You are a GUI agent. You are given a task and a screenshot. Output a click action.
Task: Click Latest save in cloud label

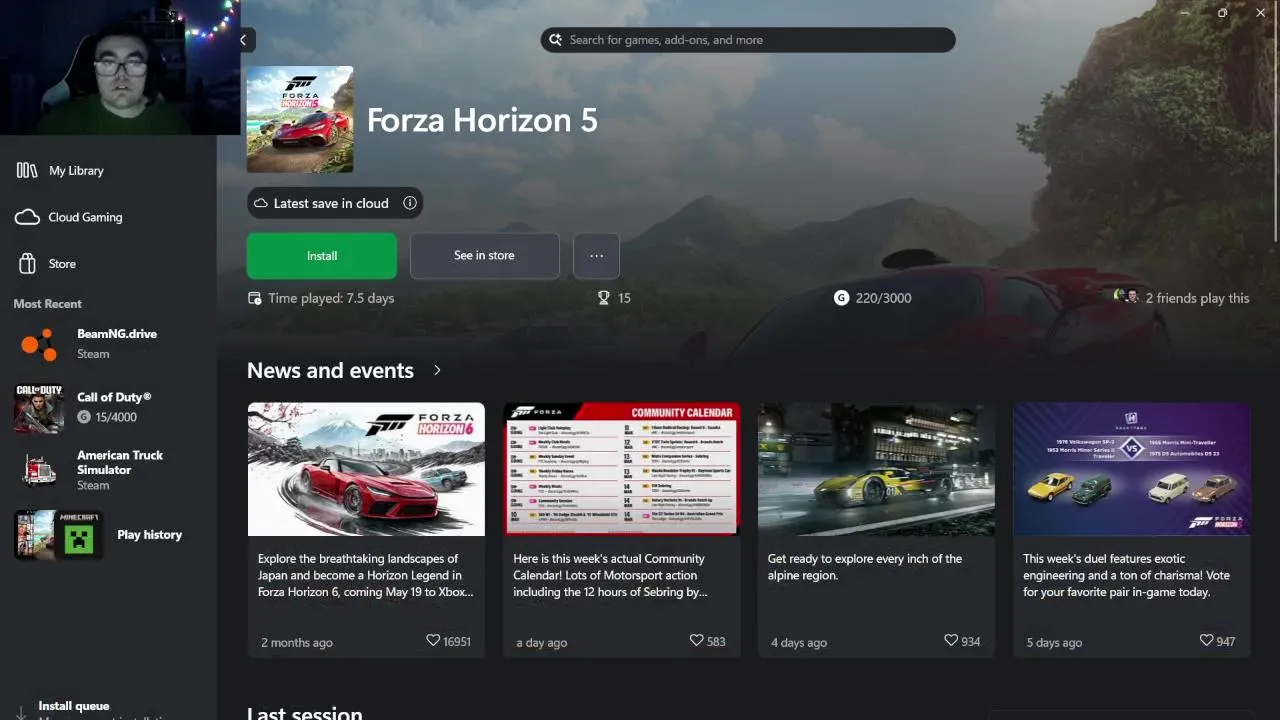tap(330, 203)
